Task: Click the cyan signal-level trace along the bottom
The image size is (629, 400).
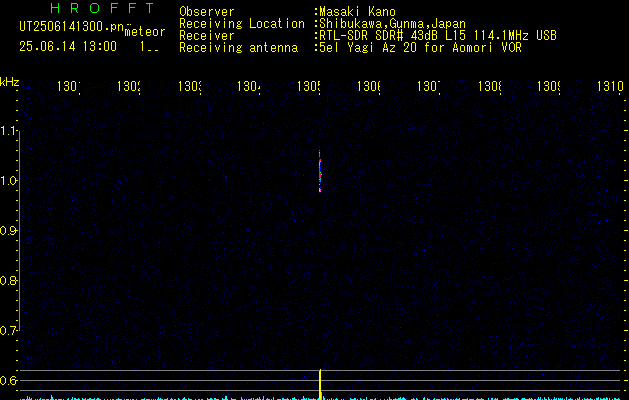Action: coord(320,398)
